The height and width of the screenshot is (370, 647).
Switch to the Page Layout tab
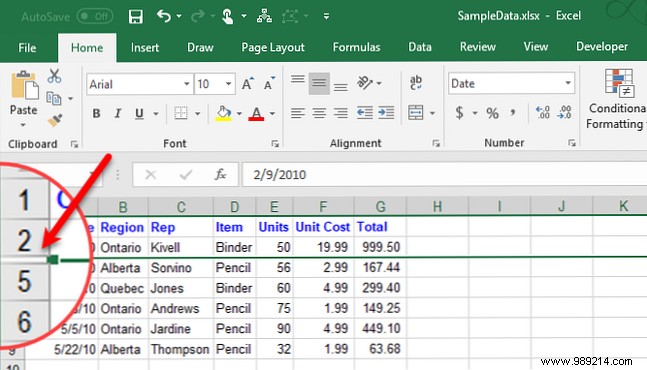273,47
